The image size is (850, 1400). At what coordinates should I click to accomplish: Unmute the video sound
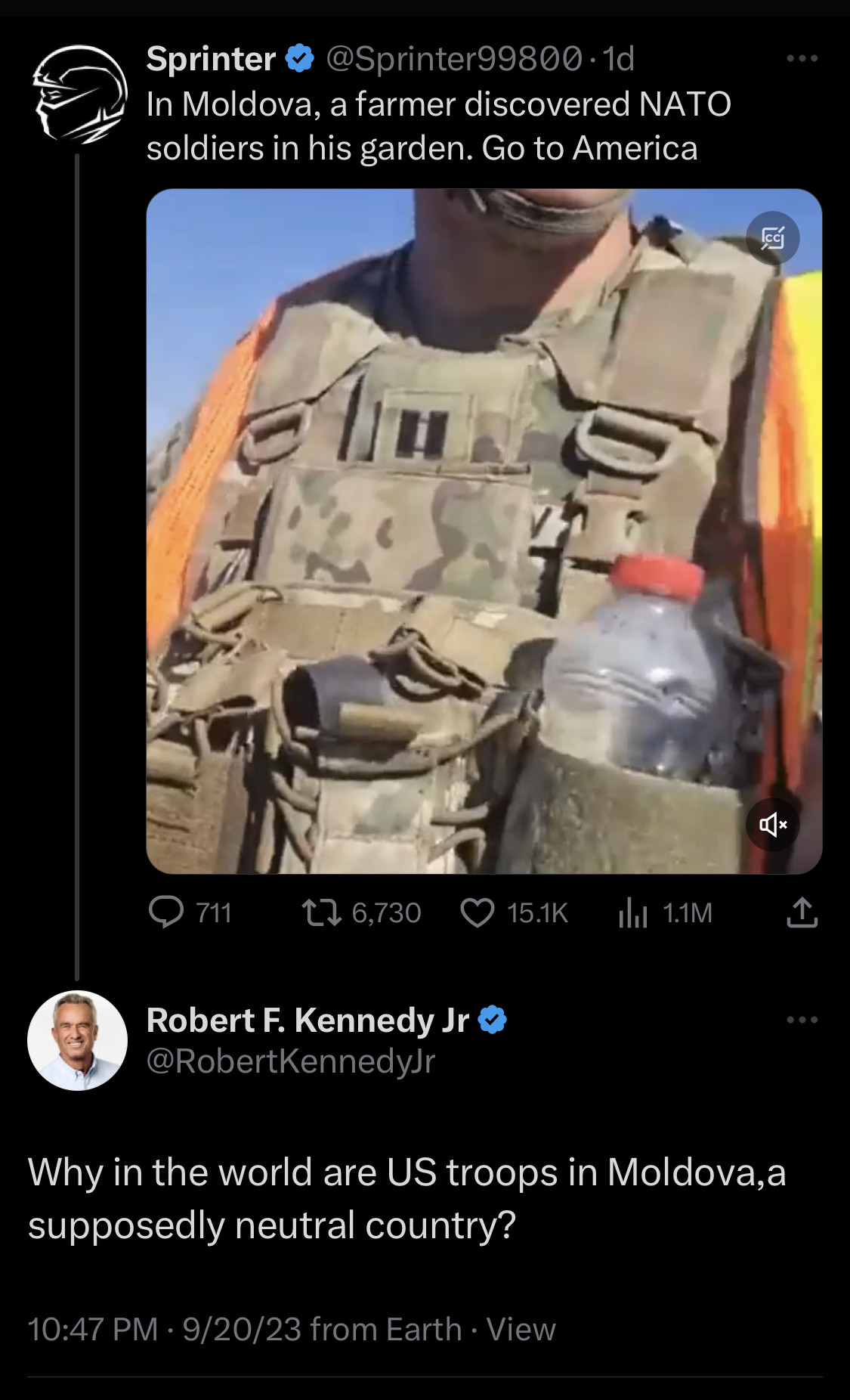pyautogui.click(x=772, y=824)
